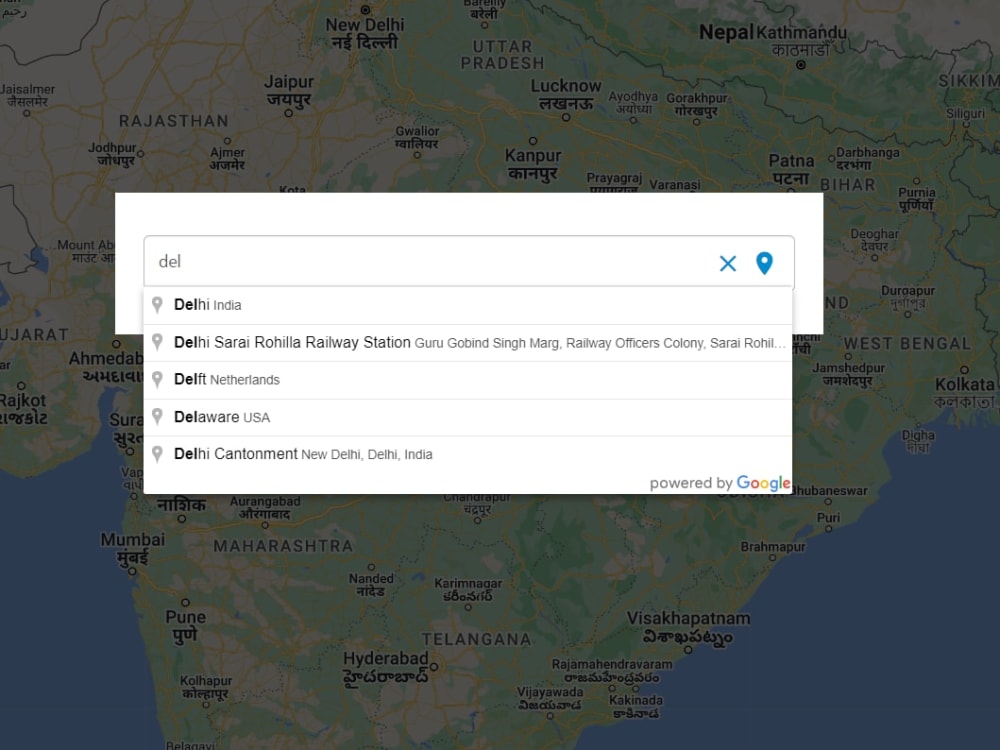Click the pin icon beside Delhi India
1000x750 pixels.
point(157,305)
